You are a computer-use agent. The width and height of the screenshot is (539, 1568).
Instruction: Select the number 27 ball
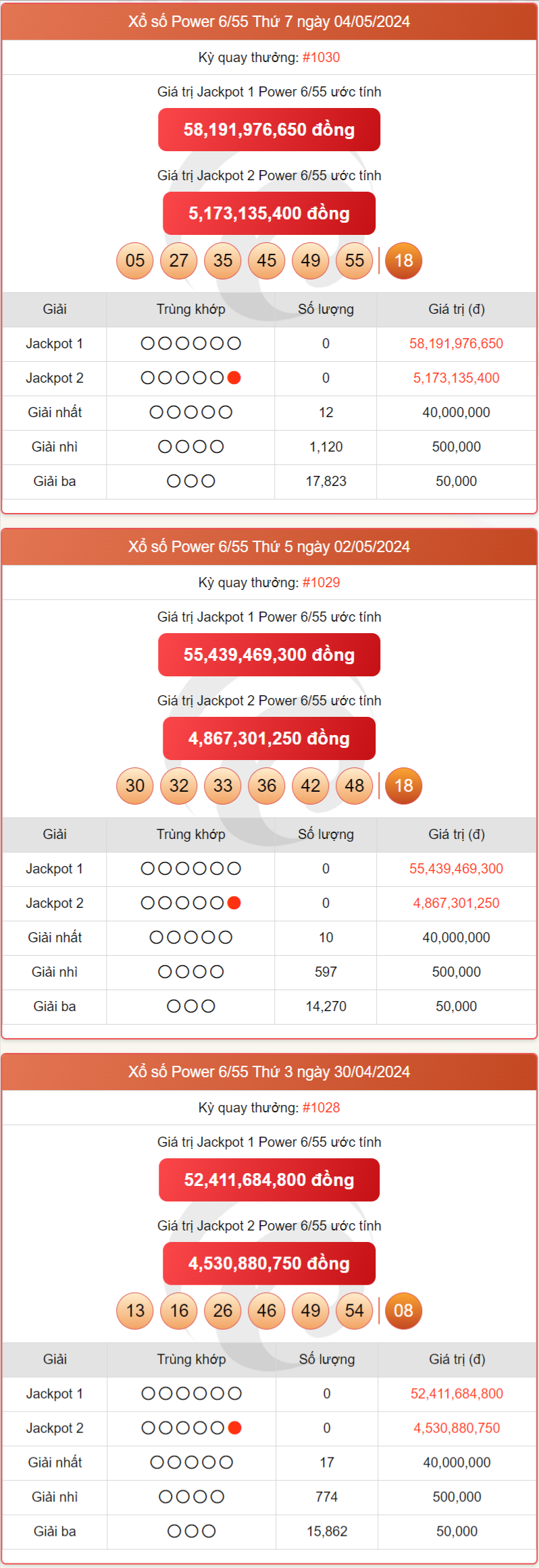click(179, 261)
